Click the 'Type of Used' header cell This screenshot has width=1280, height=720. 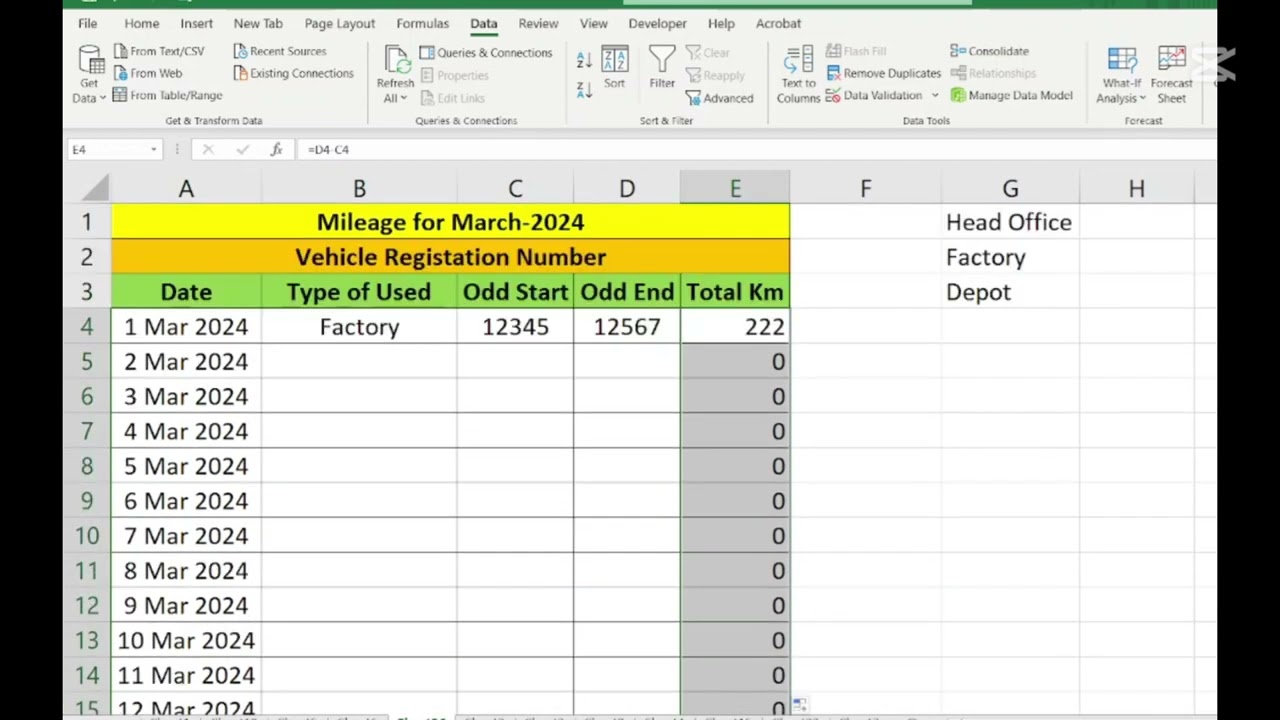pyautogui.click(x=359, y=292)
